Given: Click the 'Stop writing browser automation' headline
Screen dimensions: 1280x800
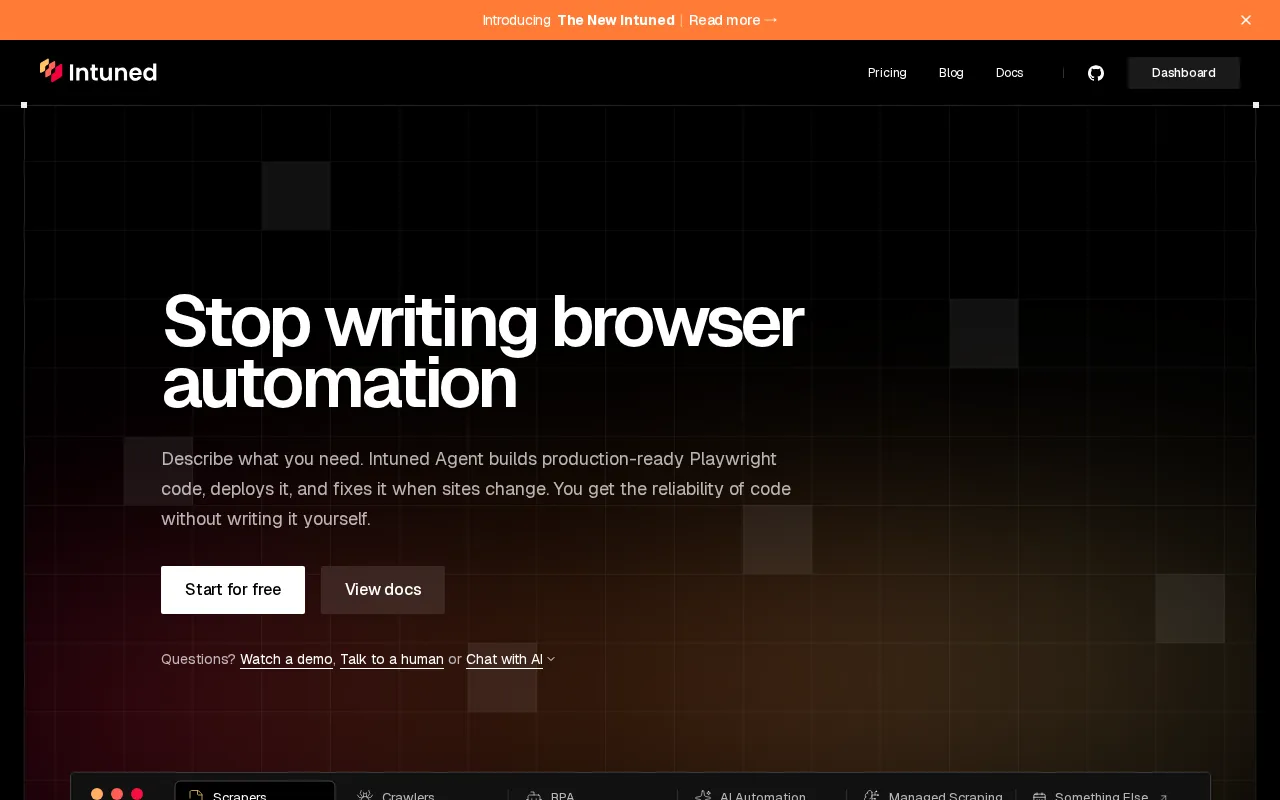Looking at the screenshot, I should pyautogui.click(x=482, y=352).
